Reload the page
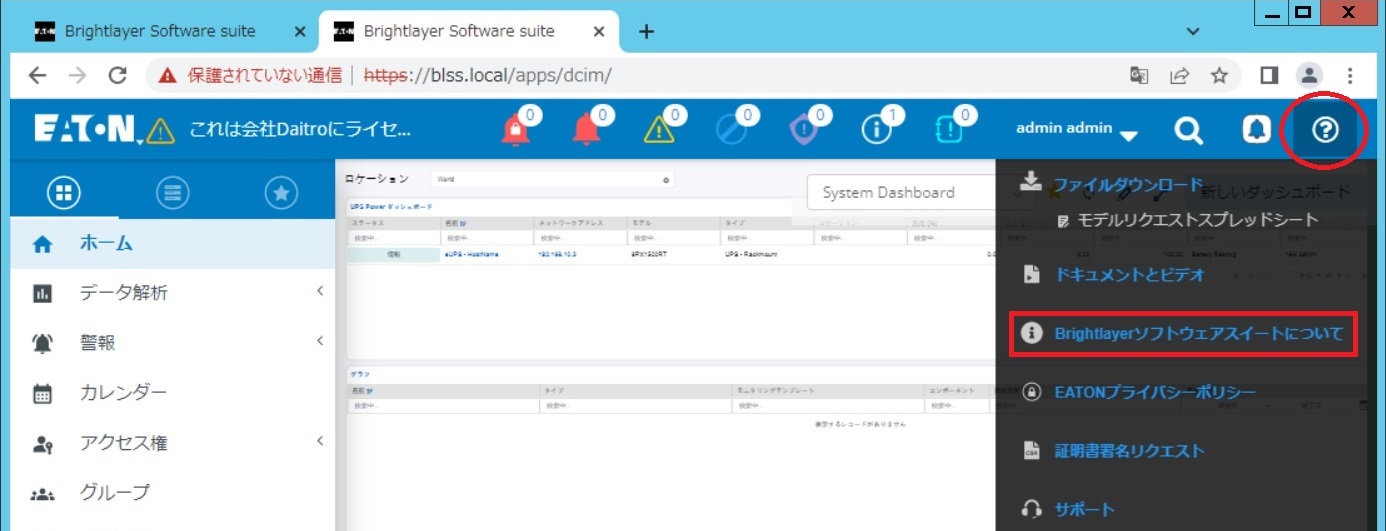Viewport: 1386px width, 531px height. 118,75
